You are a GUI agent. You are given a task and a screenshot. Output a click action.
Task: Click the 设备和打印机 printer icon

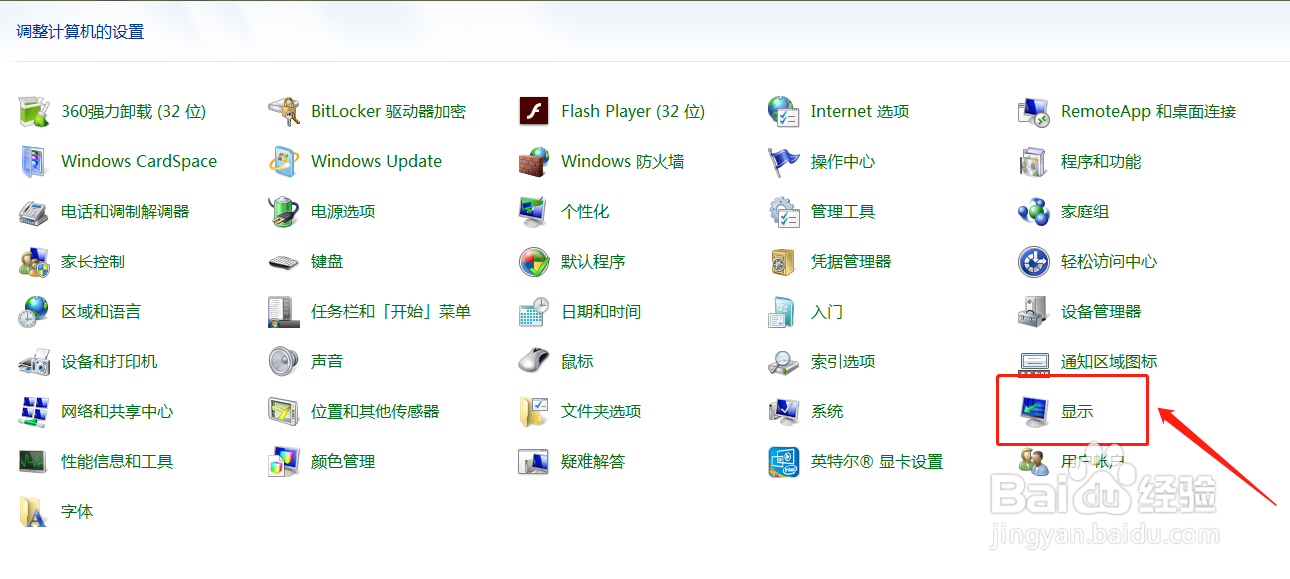pos(34,362)
